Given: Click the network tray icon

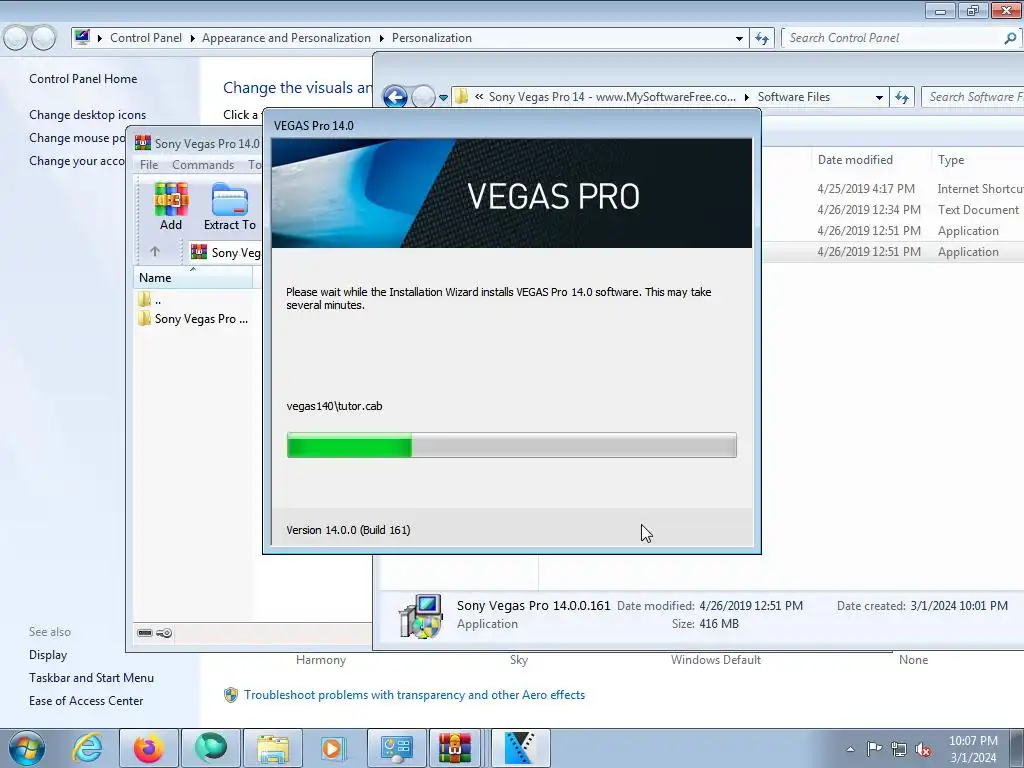Looking at the screenshot, I should (x=899, y=749).
